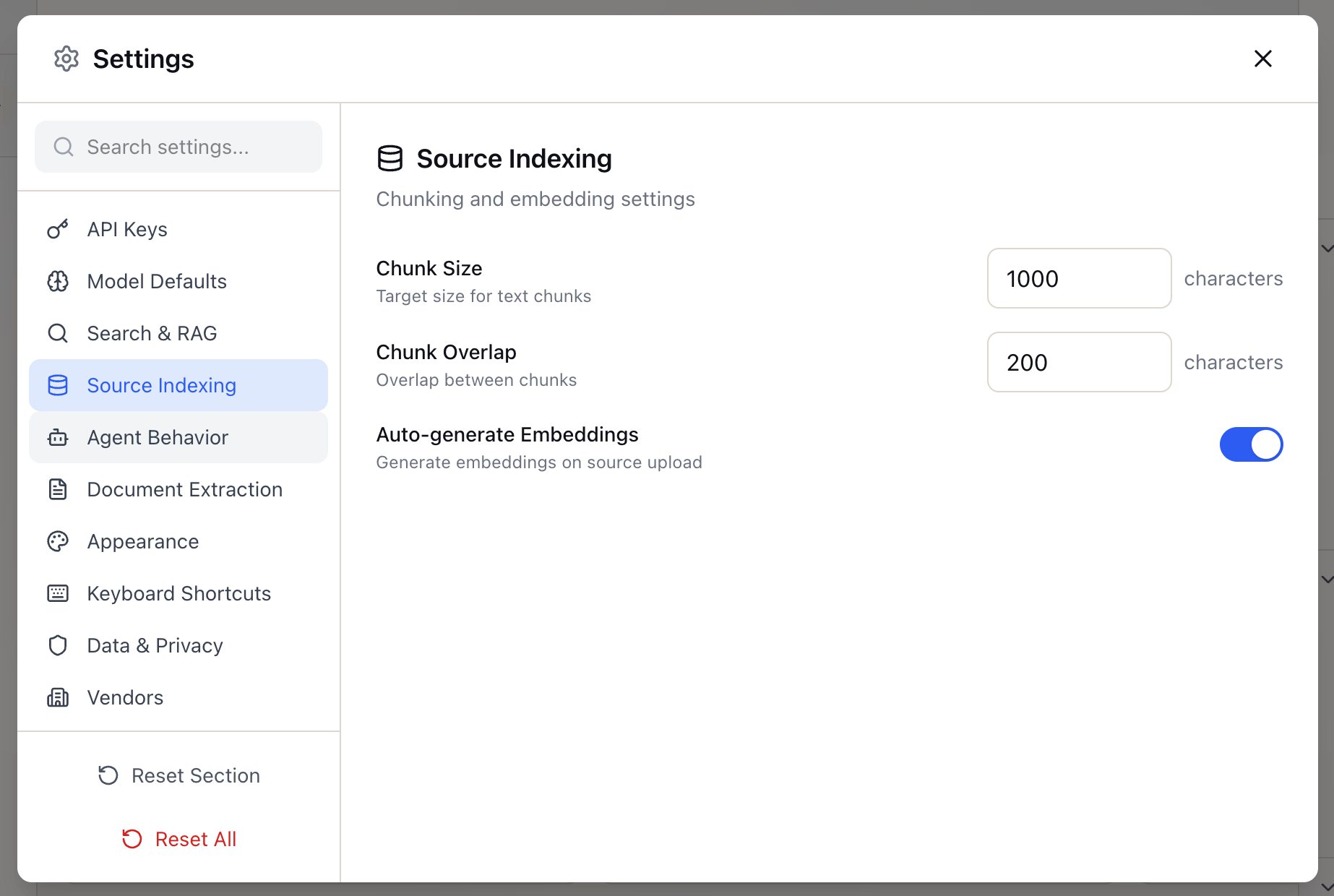The width and height of the screenshot is (1334, 896).
Task: Click the Keyboard Shortcuts keyboard icon
Action: pyautogui.click(x=58, y=593)
